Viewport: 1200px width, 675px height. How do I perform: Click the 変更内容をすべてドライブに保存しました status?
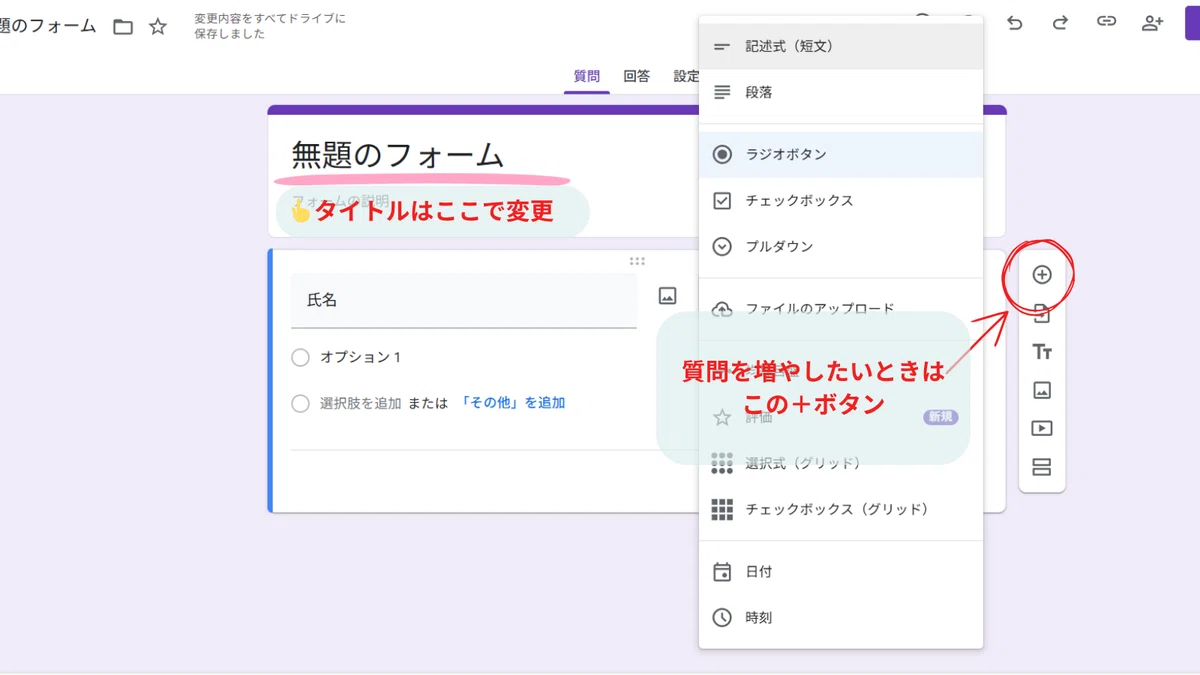(270, 26)
